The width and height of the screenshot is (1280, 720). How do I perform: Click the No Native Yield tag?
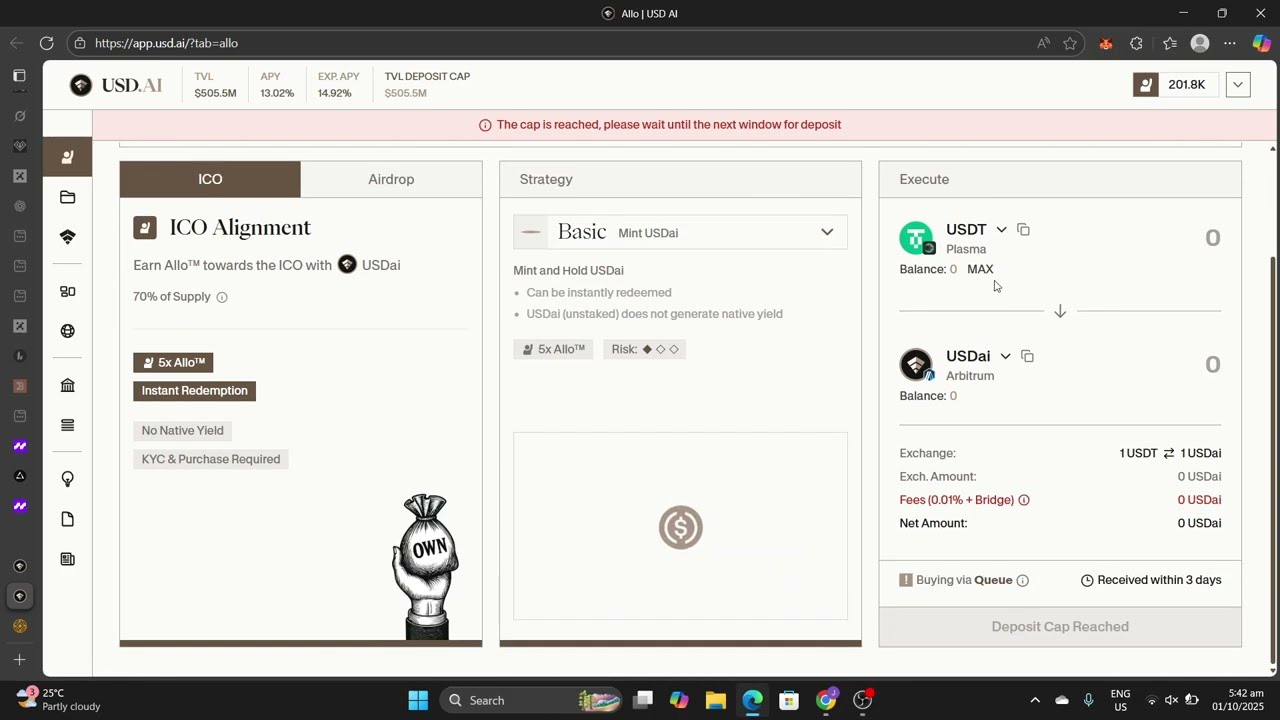tap(182, 431)
